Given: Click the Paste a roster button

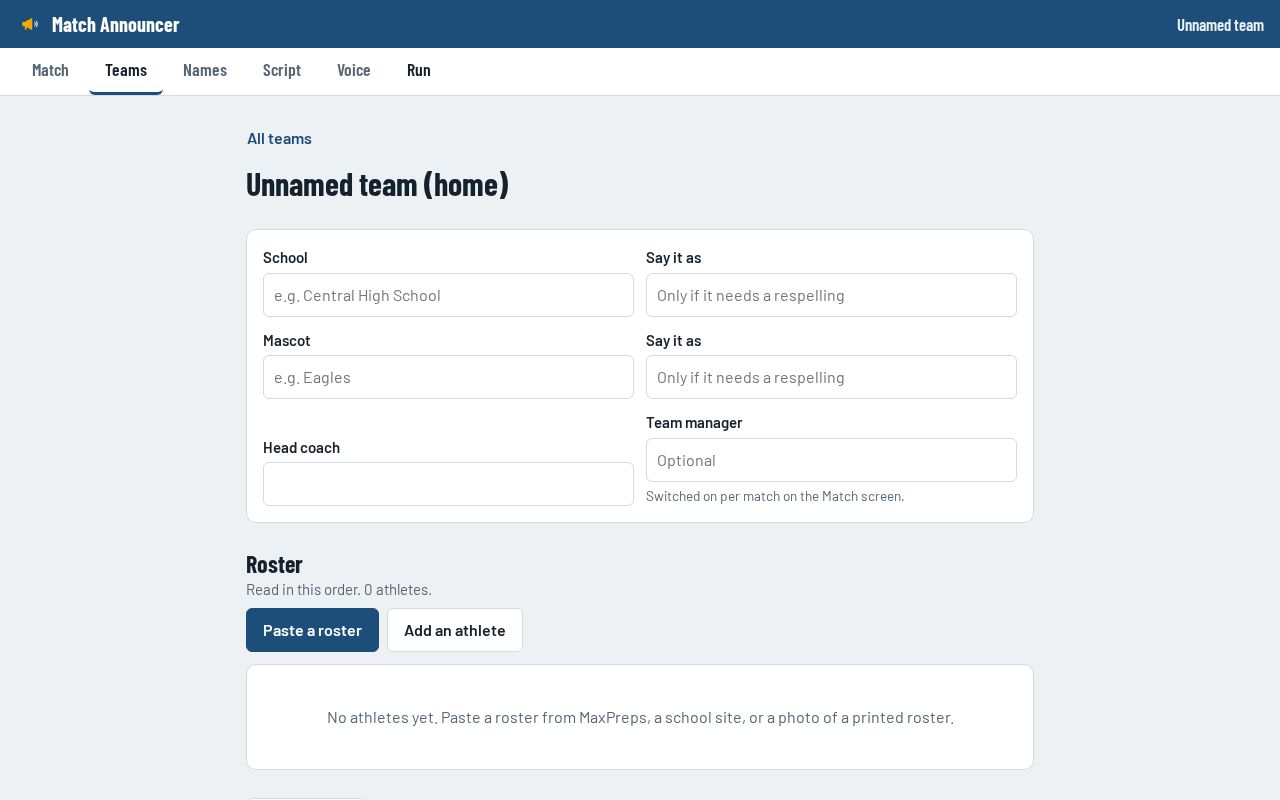Looking at the screenshot, I should (x=312, y=630).
